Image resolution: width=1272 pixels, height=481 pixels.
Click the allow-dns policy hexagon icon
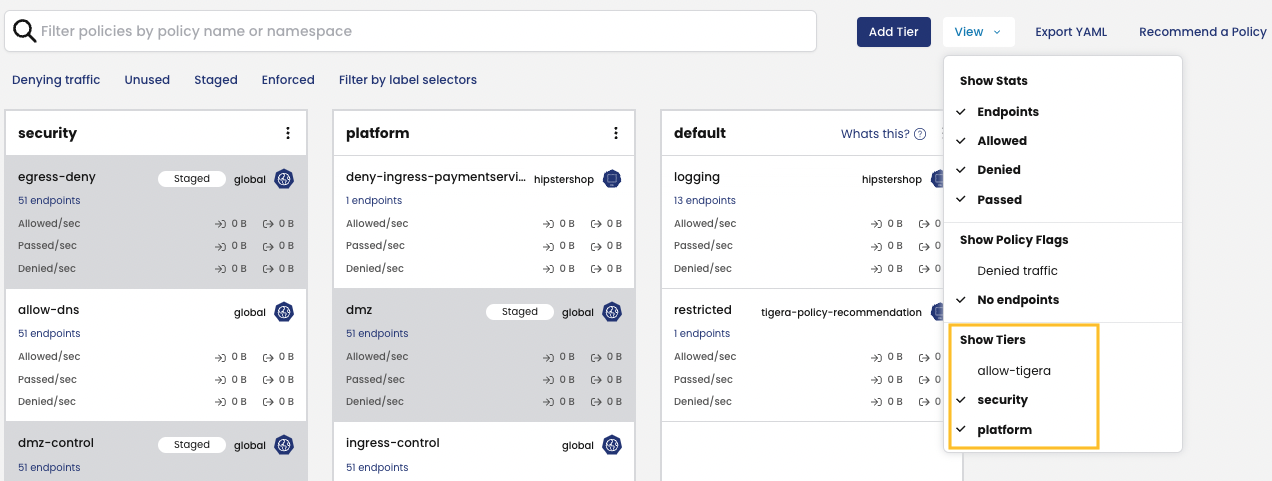[x=284, y=312]
